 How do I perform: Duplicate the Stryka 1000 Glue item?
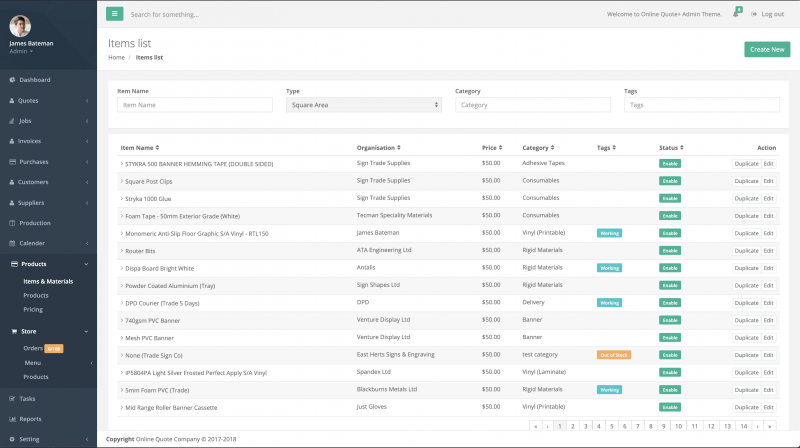point(746,198)
